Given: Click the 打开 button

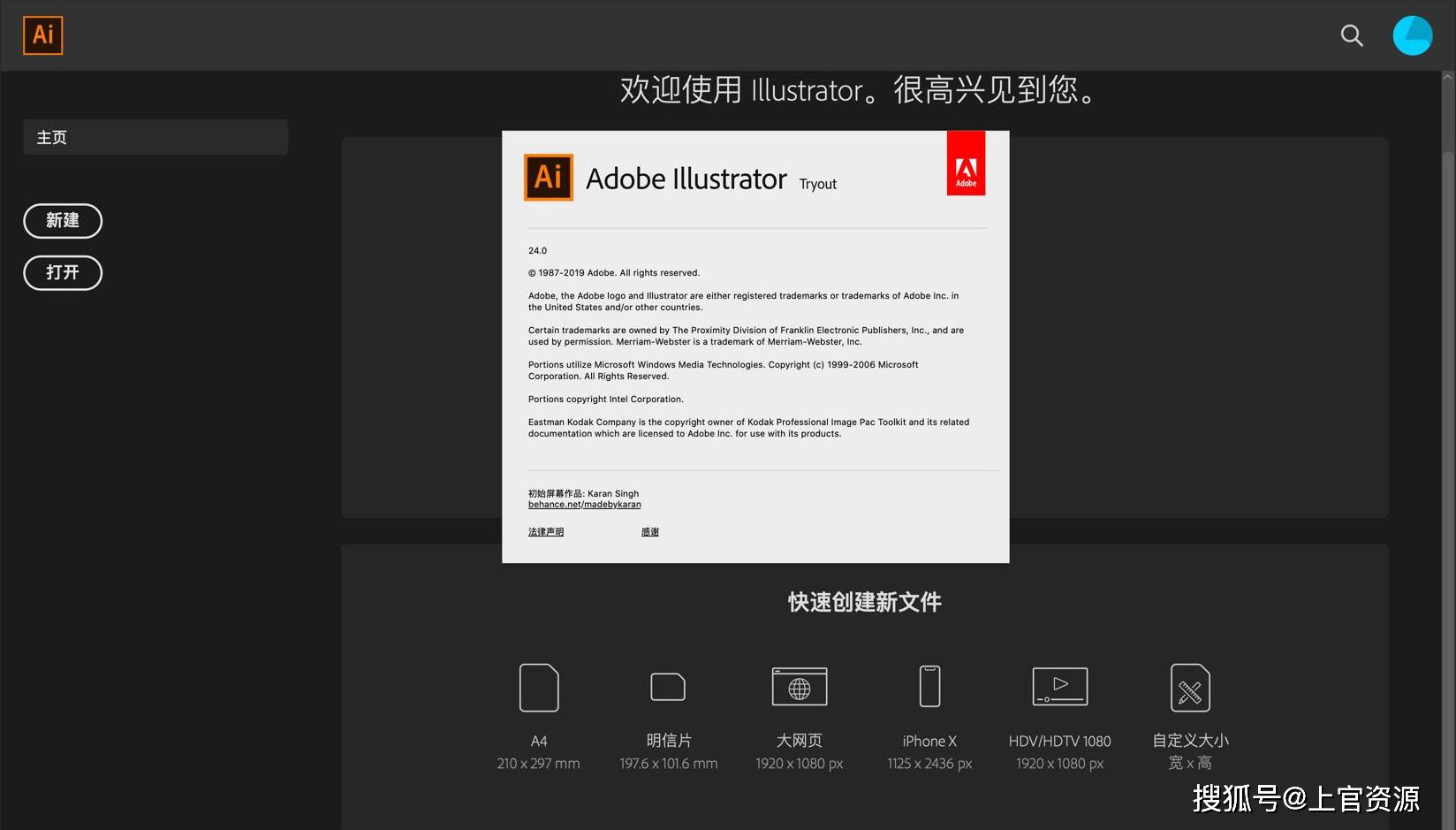Looking at the screenshot, I should coord(62,272).
